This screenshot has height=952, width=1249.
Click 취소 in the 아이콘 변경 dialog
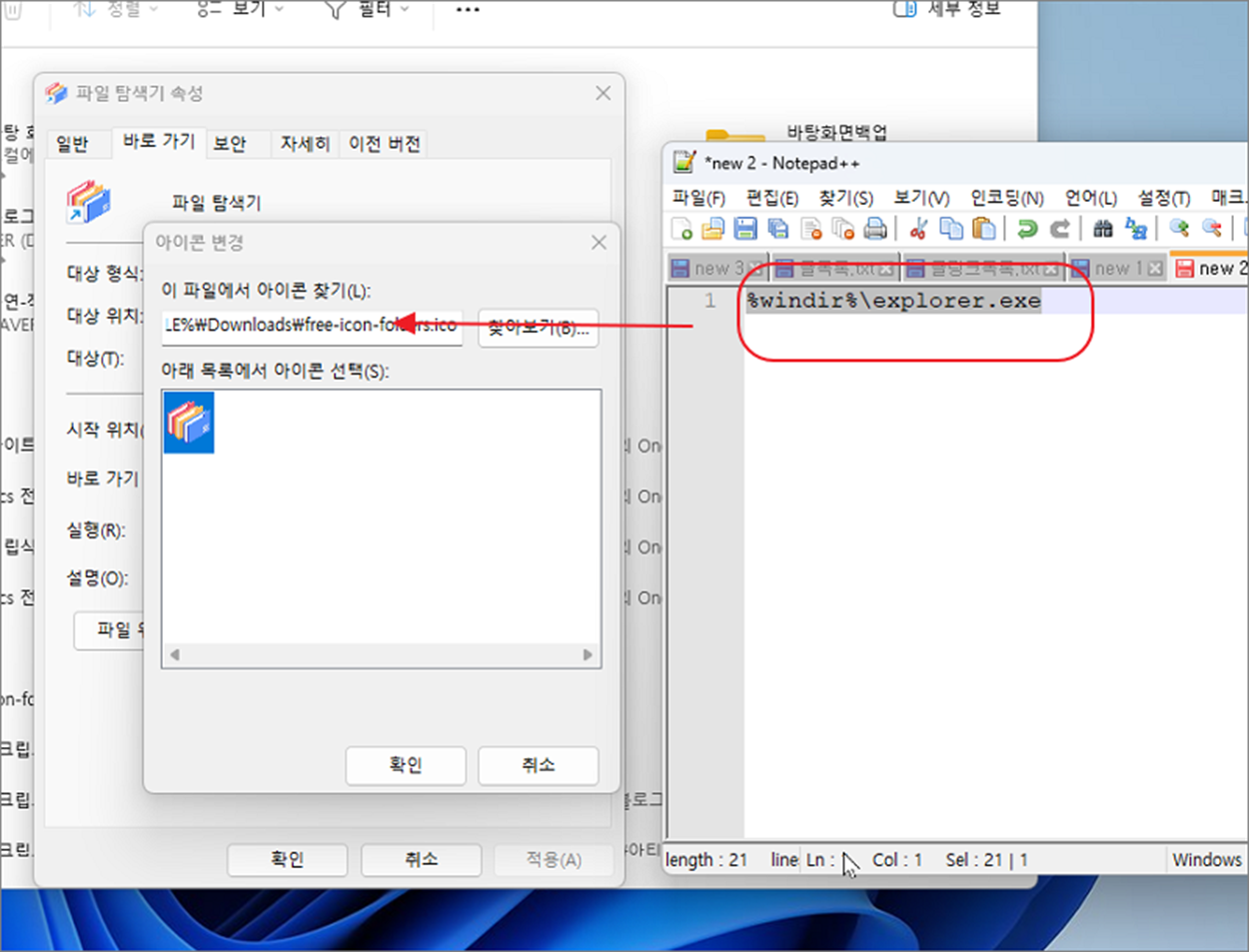(539, 765)
